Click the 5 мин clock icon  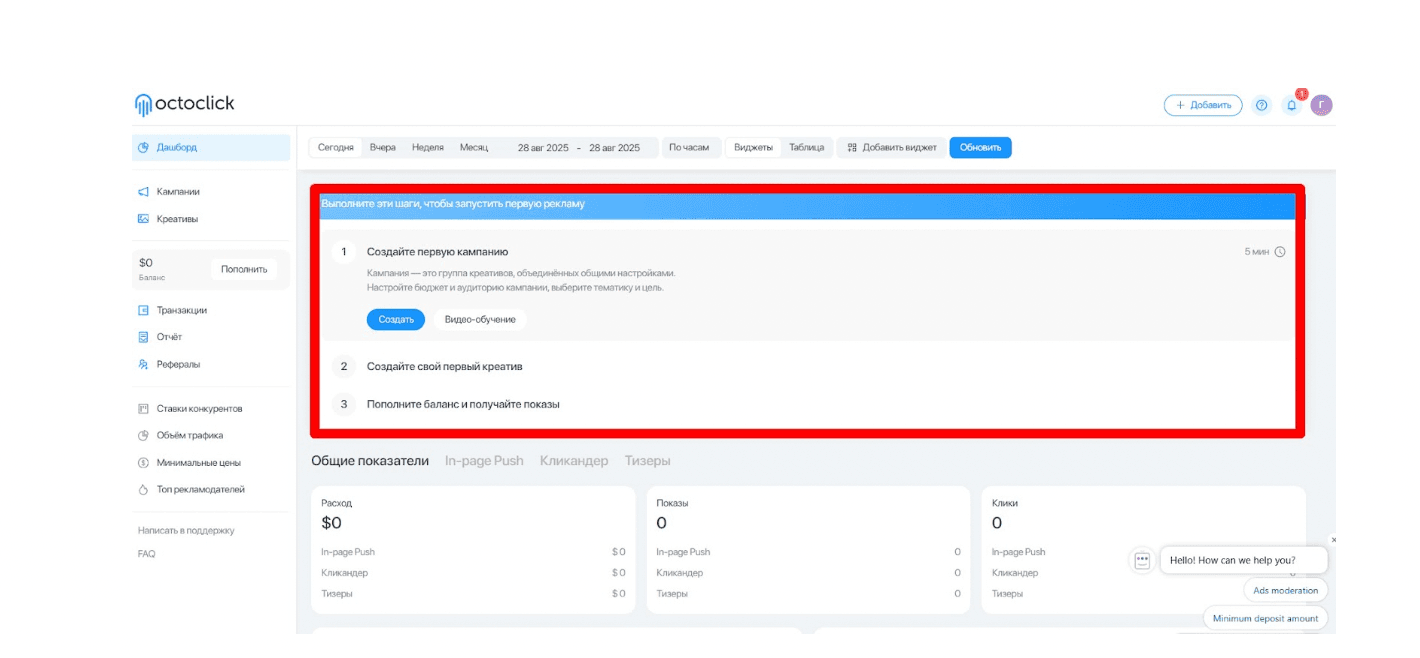click(1280, 252)
